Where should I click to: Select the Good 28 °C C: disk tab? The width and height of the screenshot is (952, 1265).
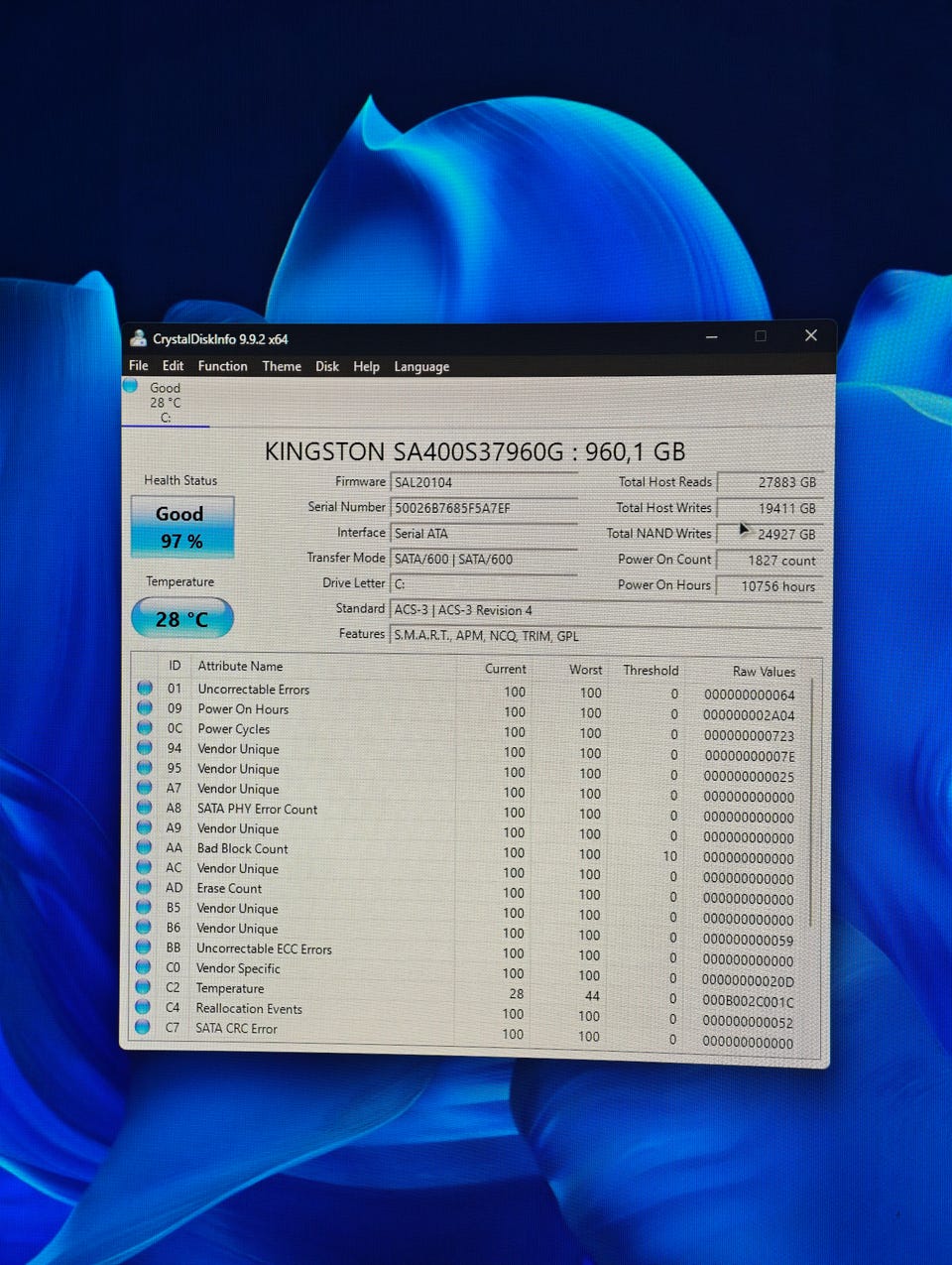pyautogui.click(x=165, y=402)
